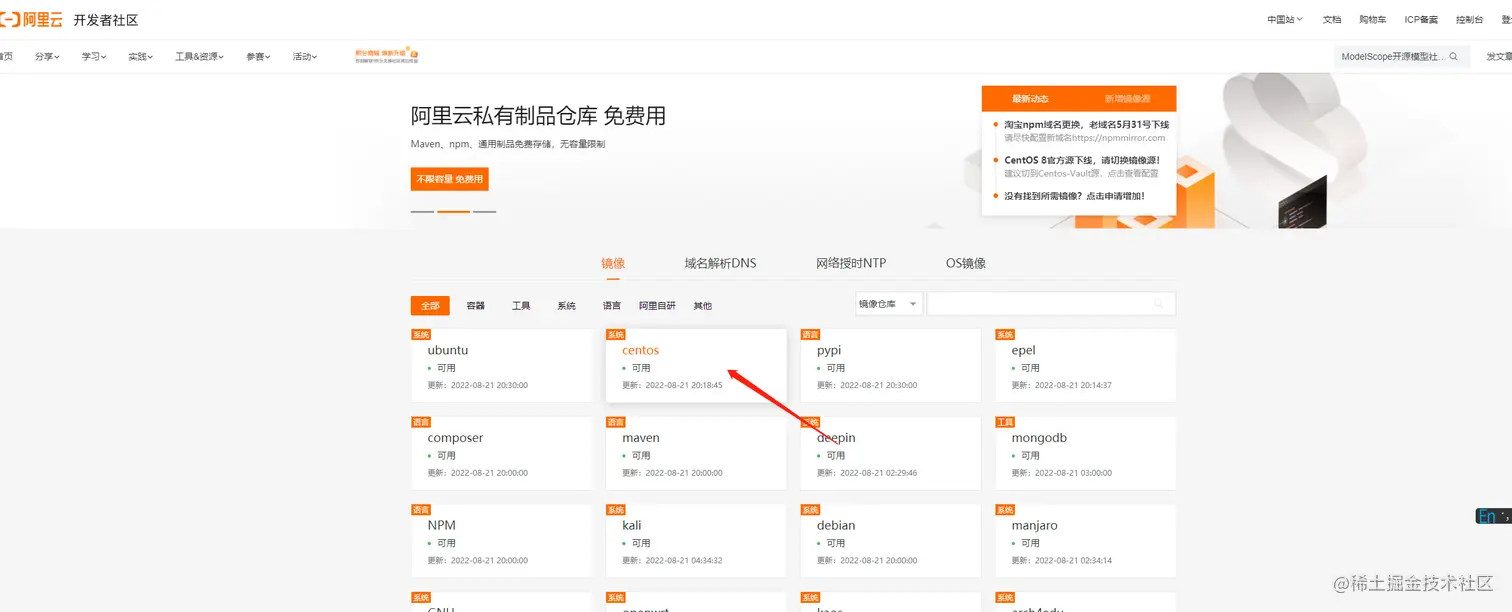Click the 不限容量 免费用 button
The width and height of the screenshot is (1512, 612).
click(x=450, y=179)
